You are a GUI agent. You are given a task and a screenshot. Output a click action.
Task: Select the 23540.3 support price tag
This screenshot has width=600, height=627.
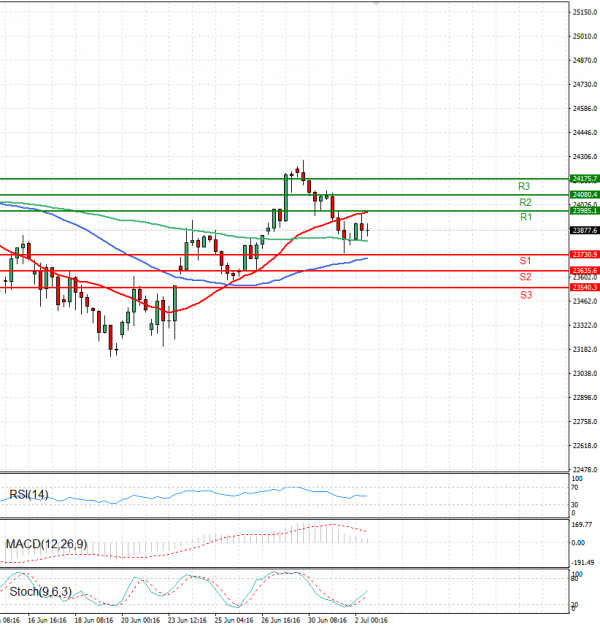(x=584, y=288)
